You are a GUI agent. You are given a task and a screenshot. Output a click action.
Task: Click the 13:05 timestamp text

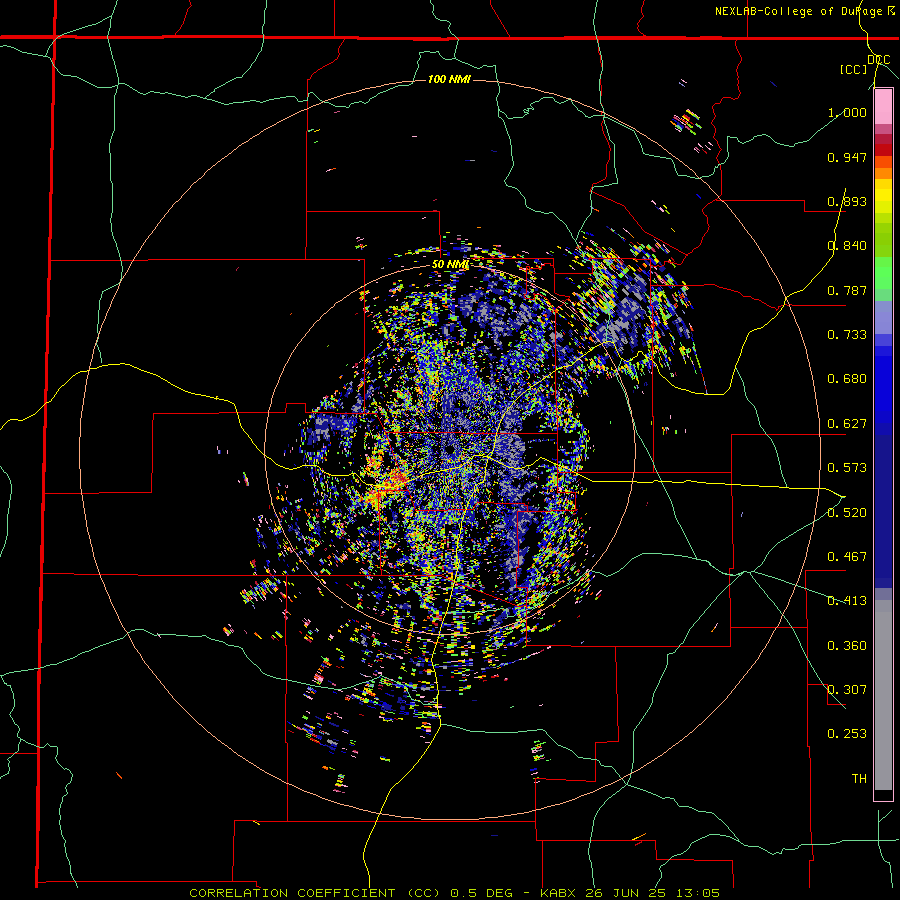pyautogui.click(x=697, y=893)
